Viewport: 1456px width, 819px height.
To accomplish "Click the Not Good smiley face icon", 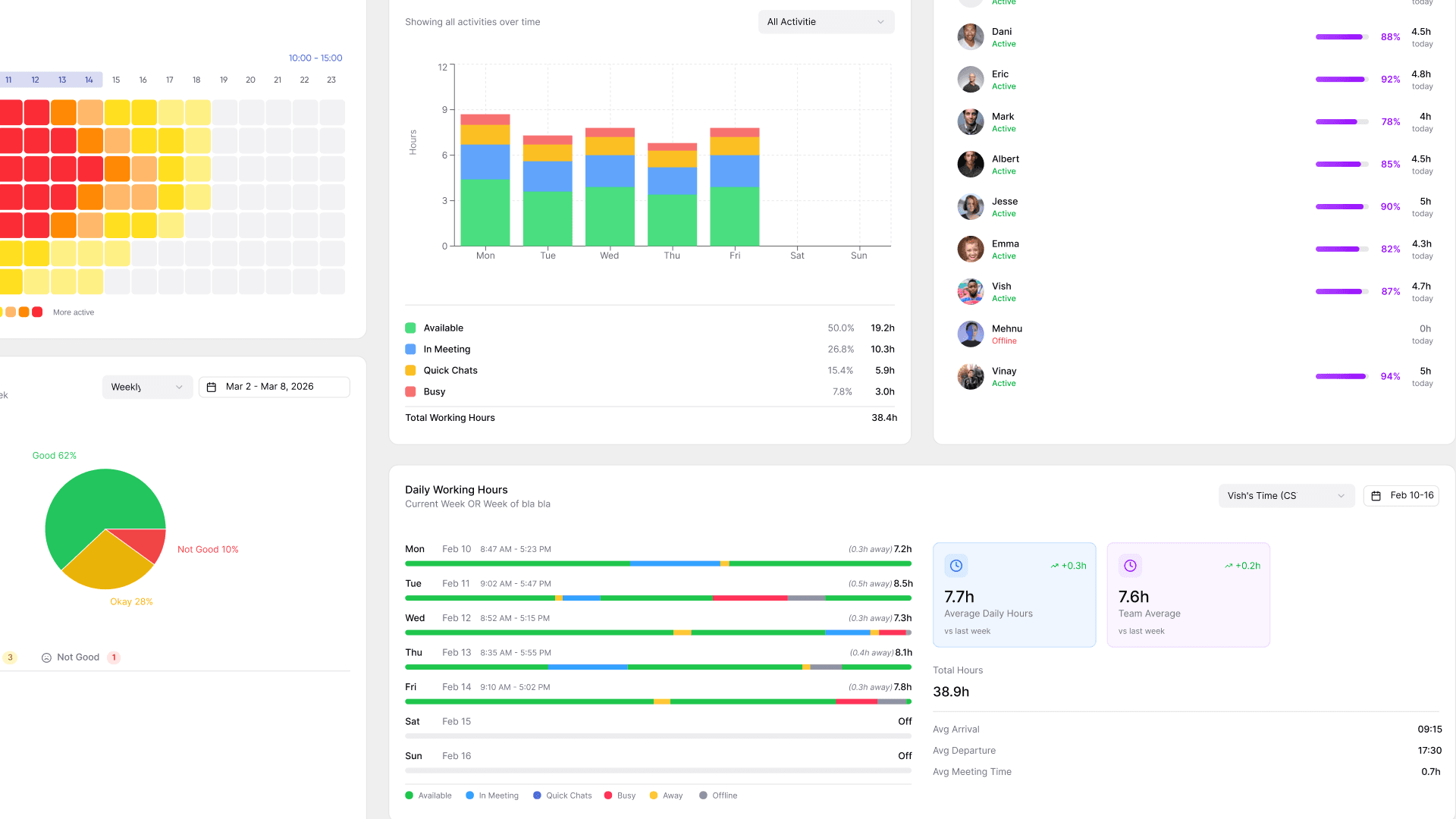I will tap(46, 657).
